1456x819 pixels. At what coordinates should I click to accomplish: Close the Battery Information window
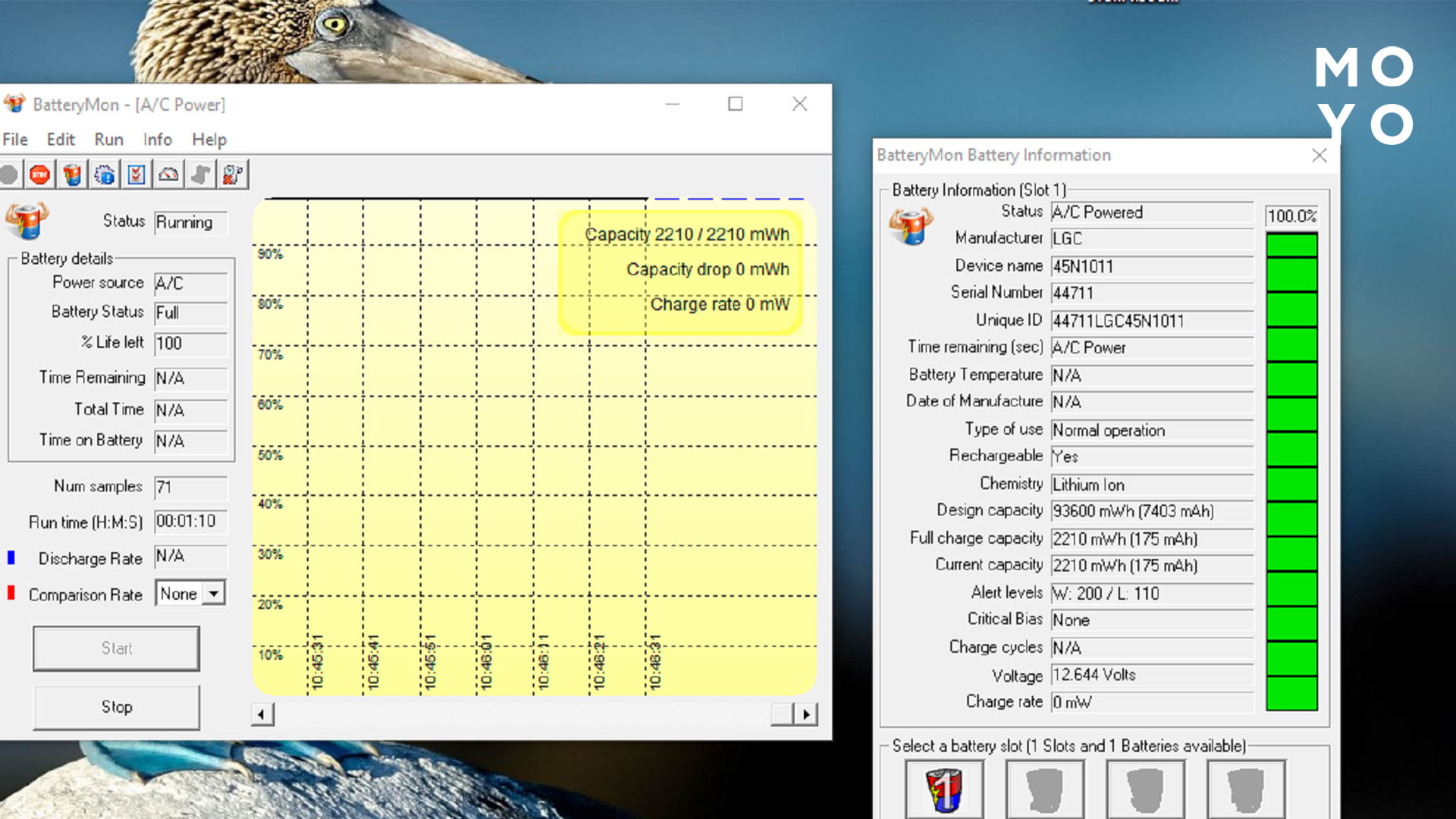click(x=1319, y=155)
